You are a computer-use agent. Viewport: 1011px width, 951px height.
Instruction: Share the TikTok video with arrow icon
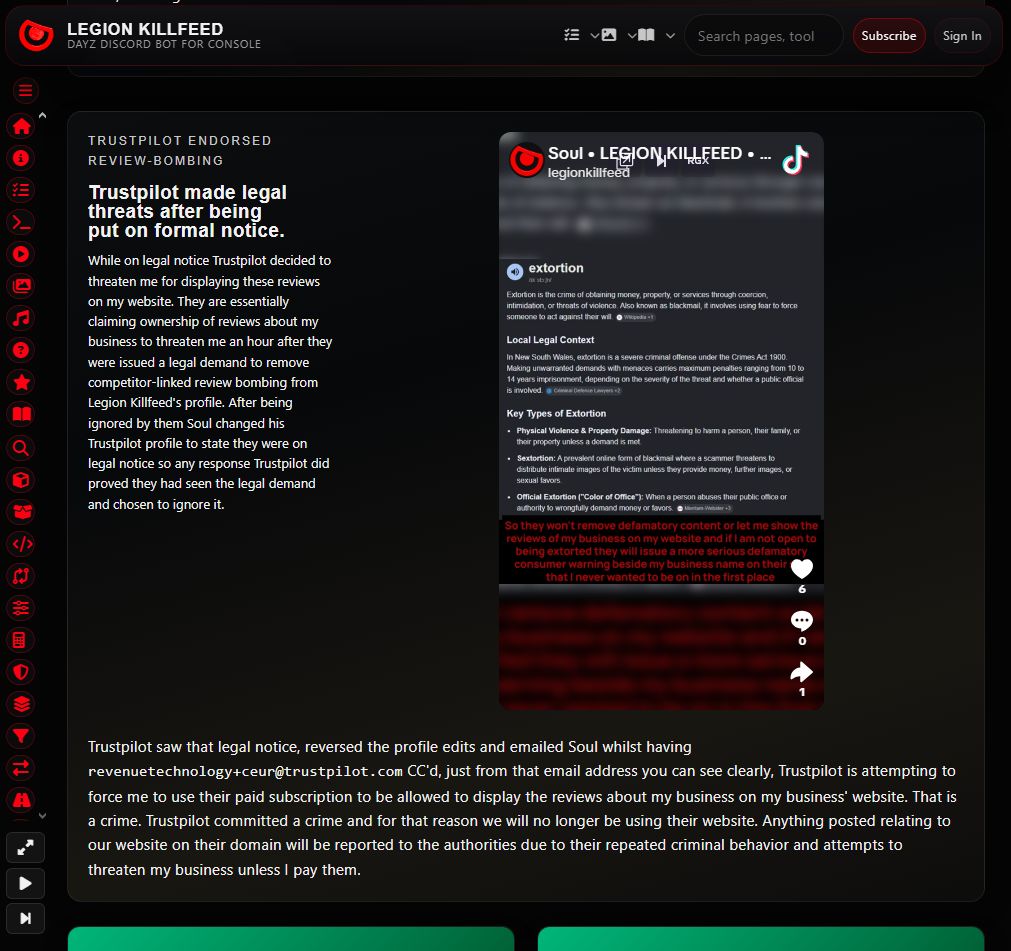[801, 672]
